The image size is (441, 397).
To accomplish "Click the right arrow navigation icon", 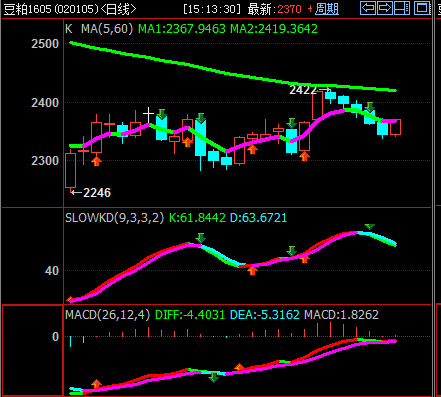I will point(385,8).
